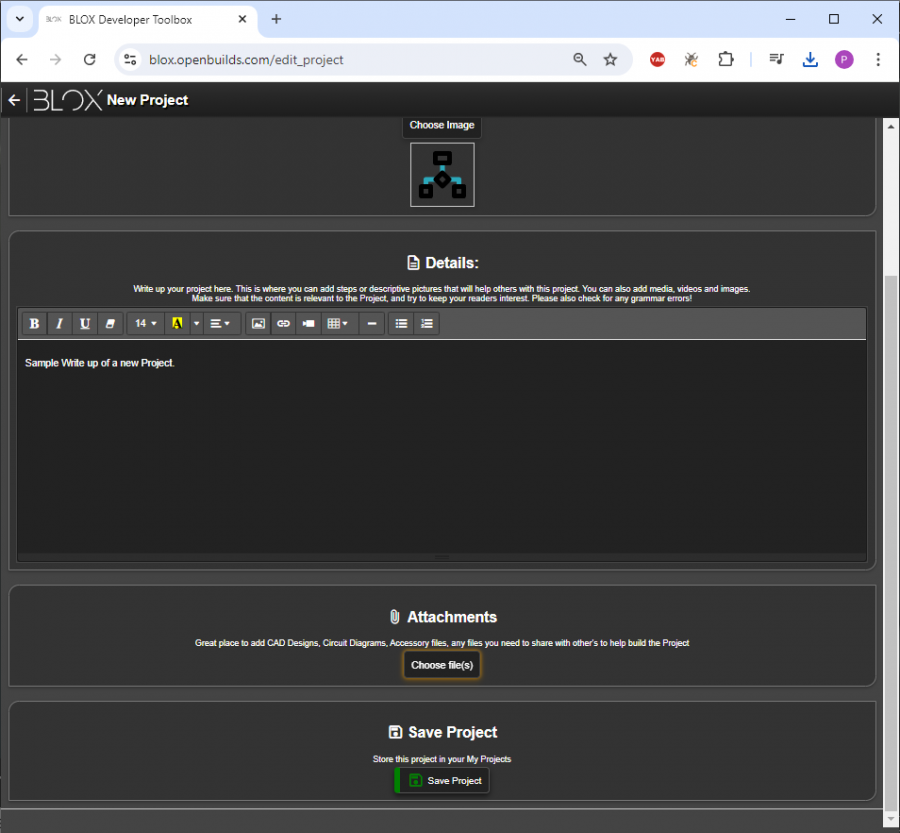Apply unordered bullet list
The width and height of the screenshot is (900, 833).
[401, 324]
